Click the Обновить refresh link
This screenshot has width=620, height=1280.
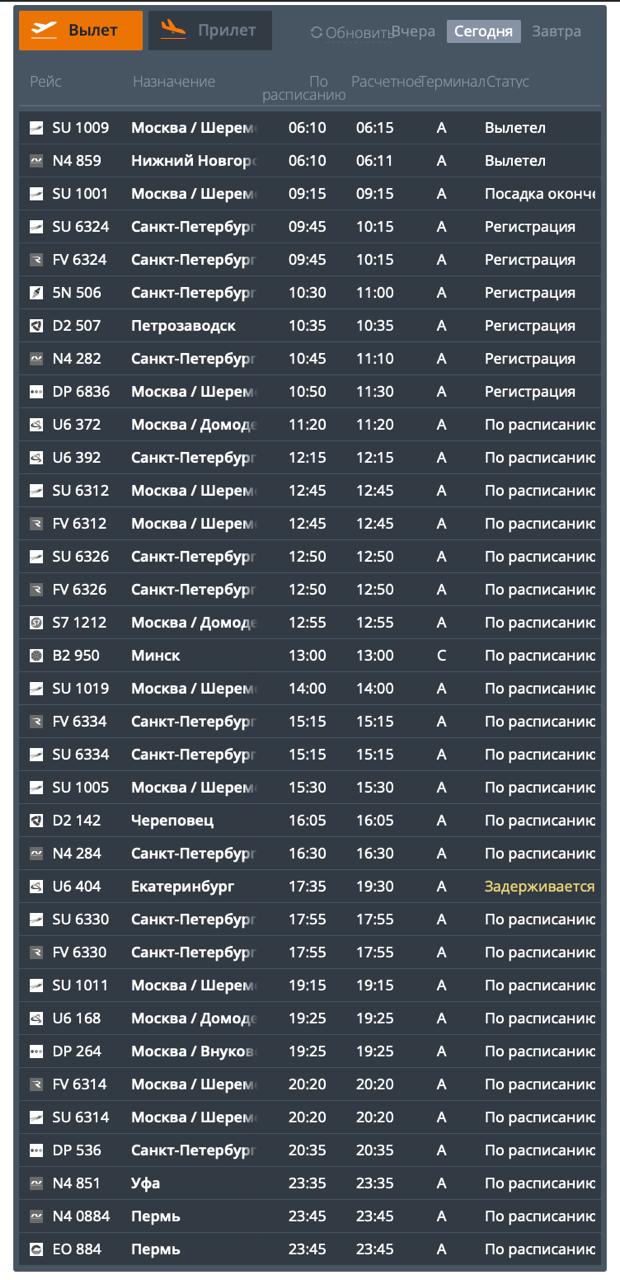pyautogui.click(x=358, y=33)
